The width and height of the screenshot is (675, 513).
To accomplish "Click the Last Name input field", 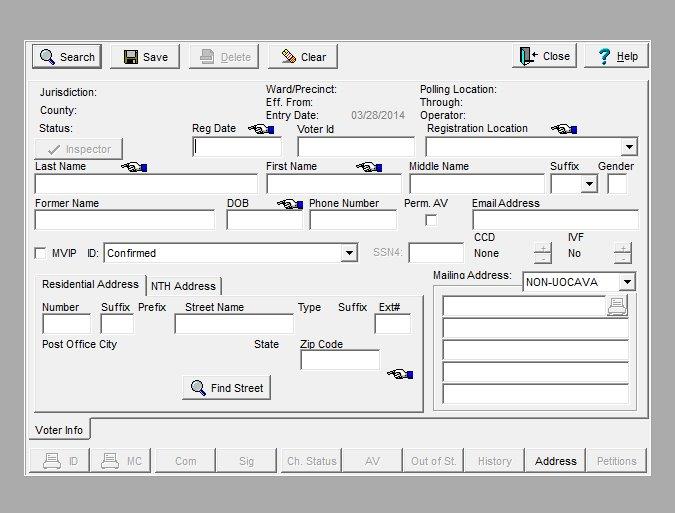I will pos(146,184).
